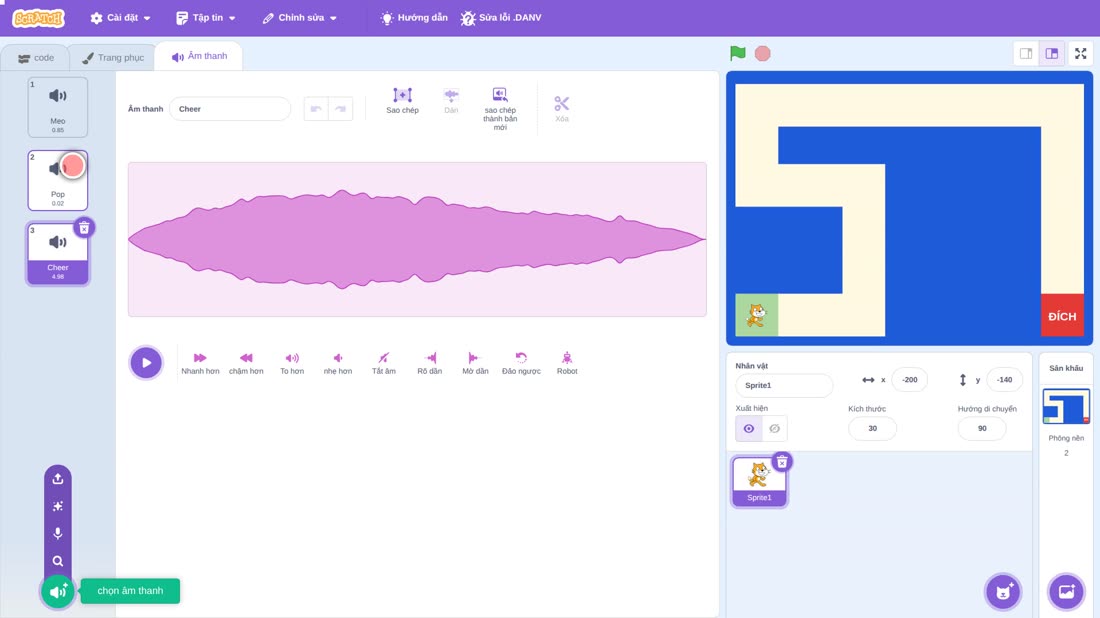Click the red stop button
This screenshot has height=618, width=1100.
(763, 53)
